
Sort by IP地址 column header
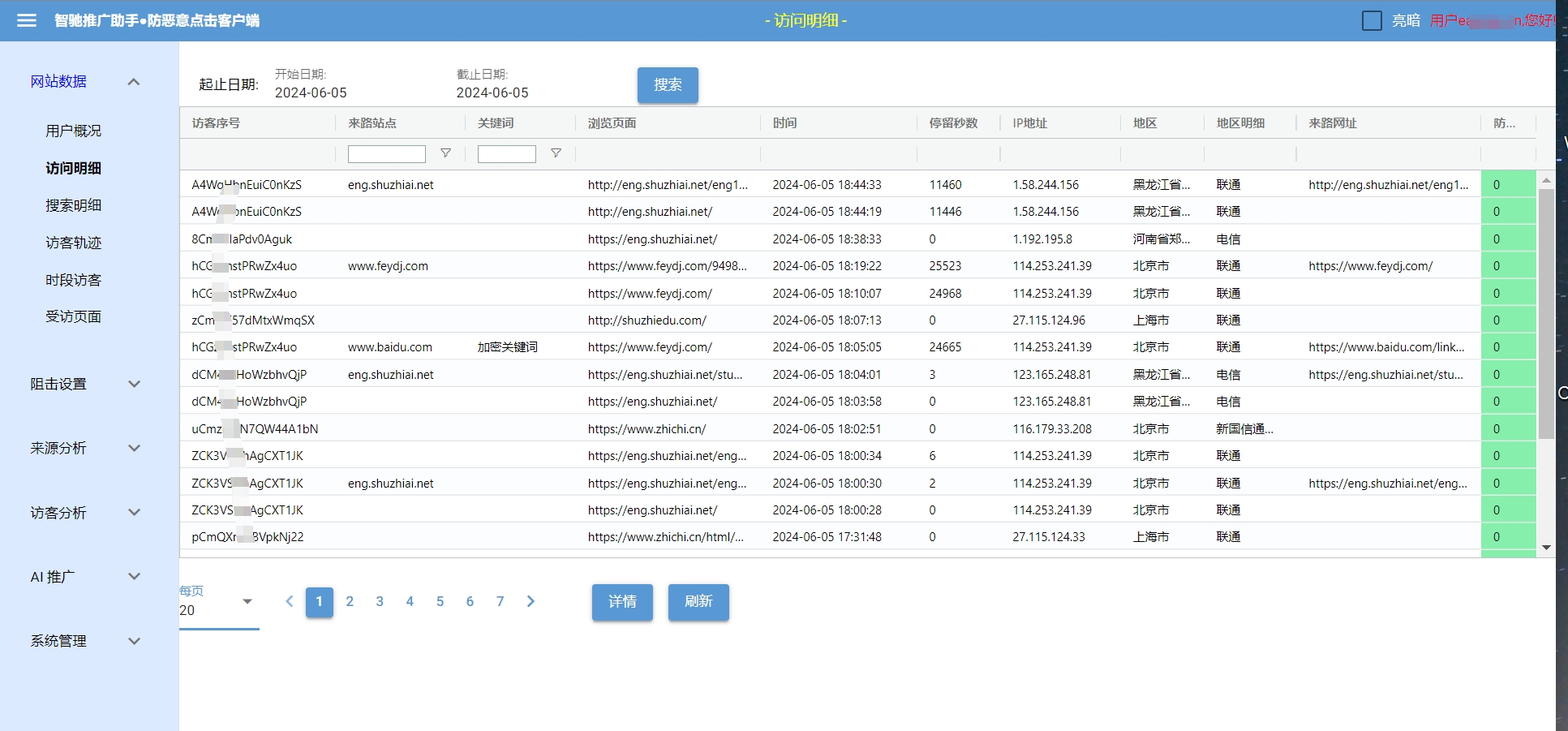pos(1029,123)
